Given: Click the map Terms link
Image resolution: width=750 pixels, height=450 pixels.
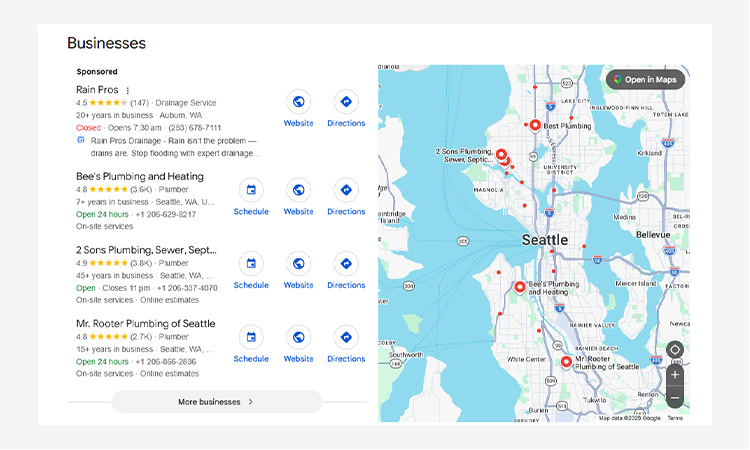Looking at the screenshot, I should pos(675,418).
